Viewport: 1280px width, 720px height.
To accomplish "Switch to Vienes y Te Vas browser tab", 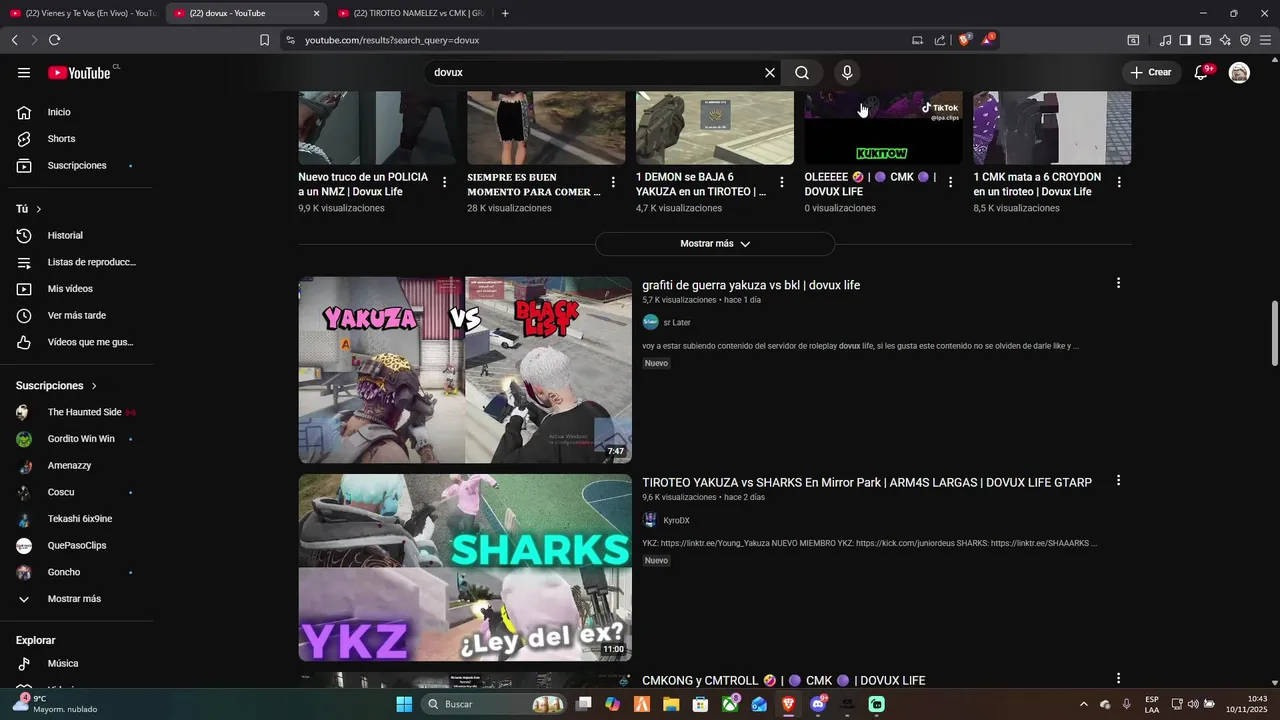I will pyautogui.click(x=82, y=13).
